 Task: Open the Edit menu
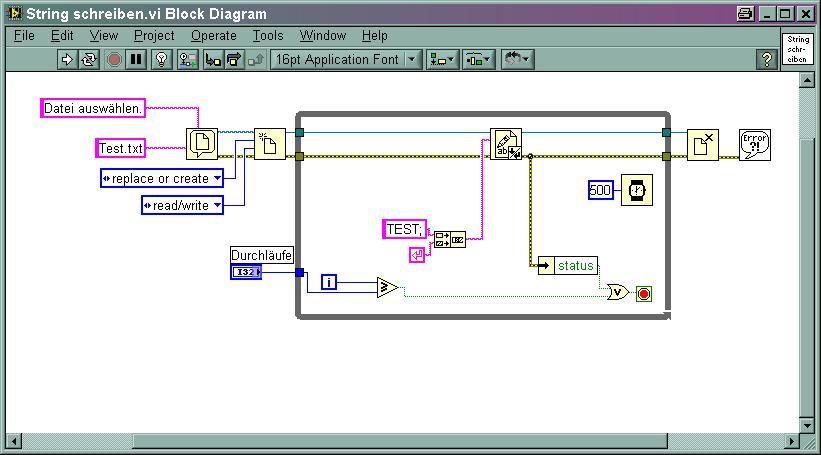(62, 36)
